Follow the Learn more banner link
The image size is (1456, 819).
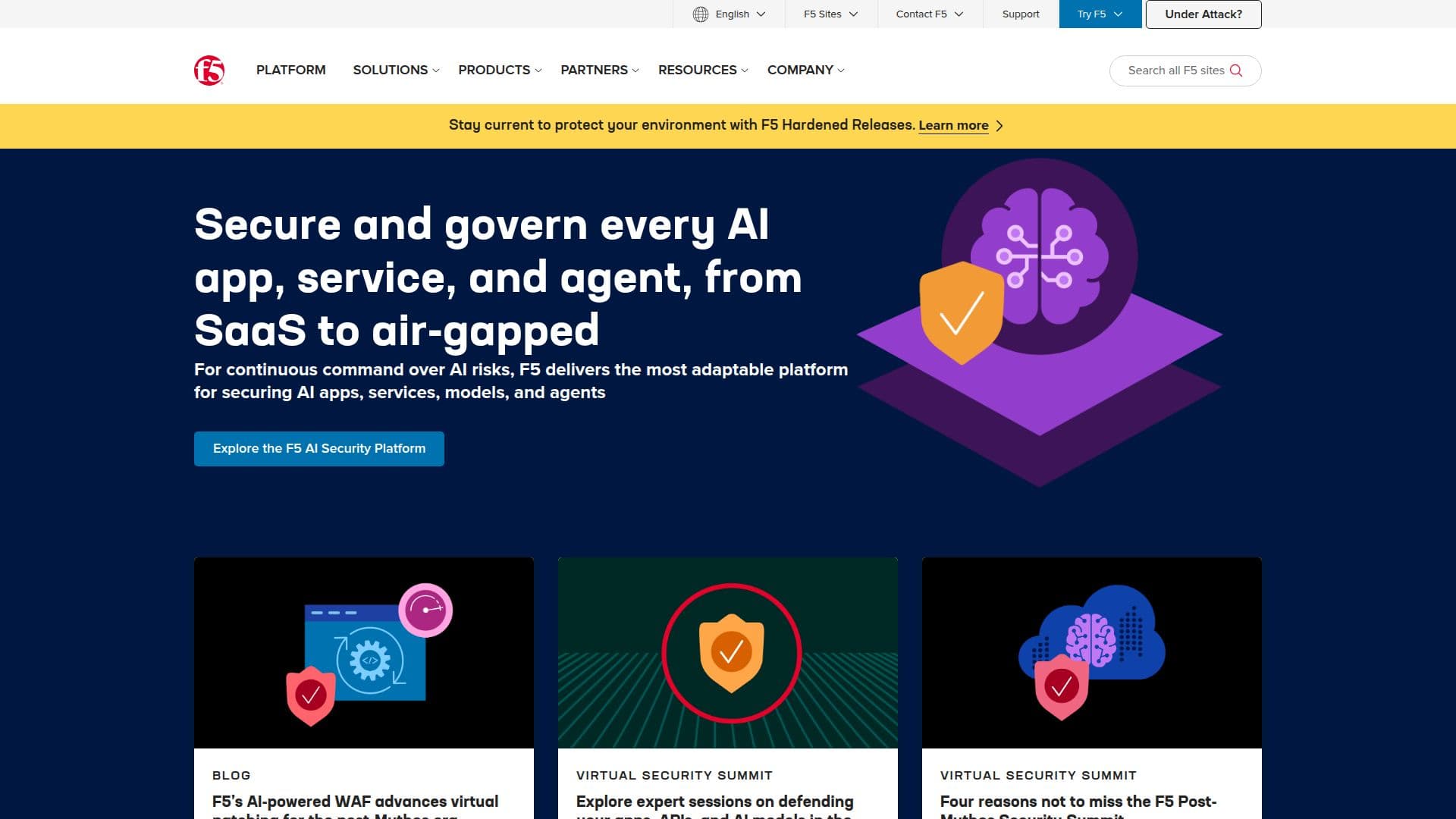pos(953,125)
